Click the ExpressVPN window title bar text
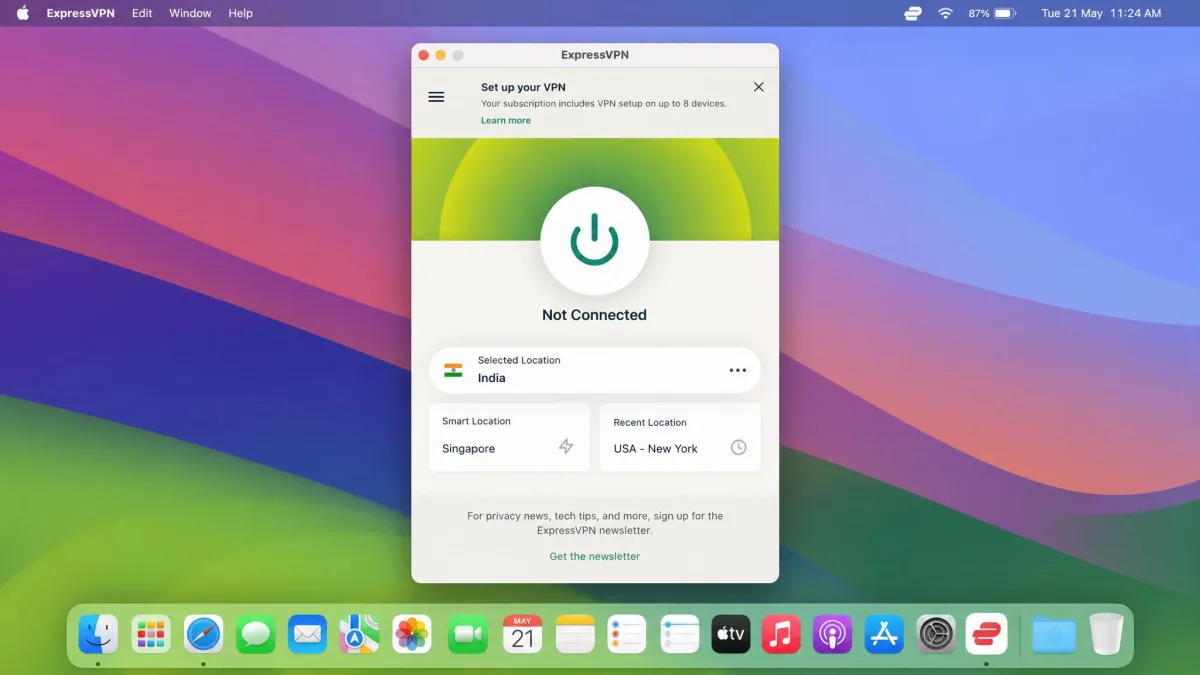Image resolution: width=1200 pixels, height=675 pixels. [x=595, y=55]
